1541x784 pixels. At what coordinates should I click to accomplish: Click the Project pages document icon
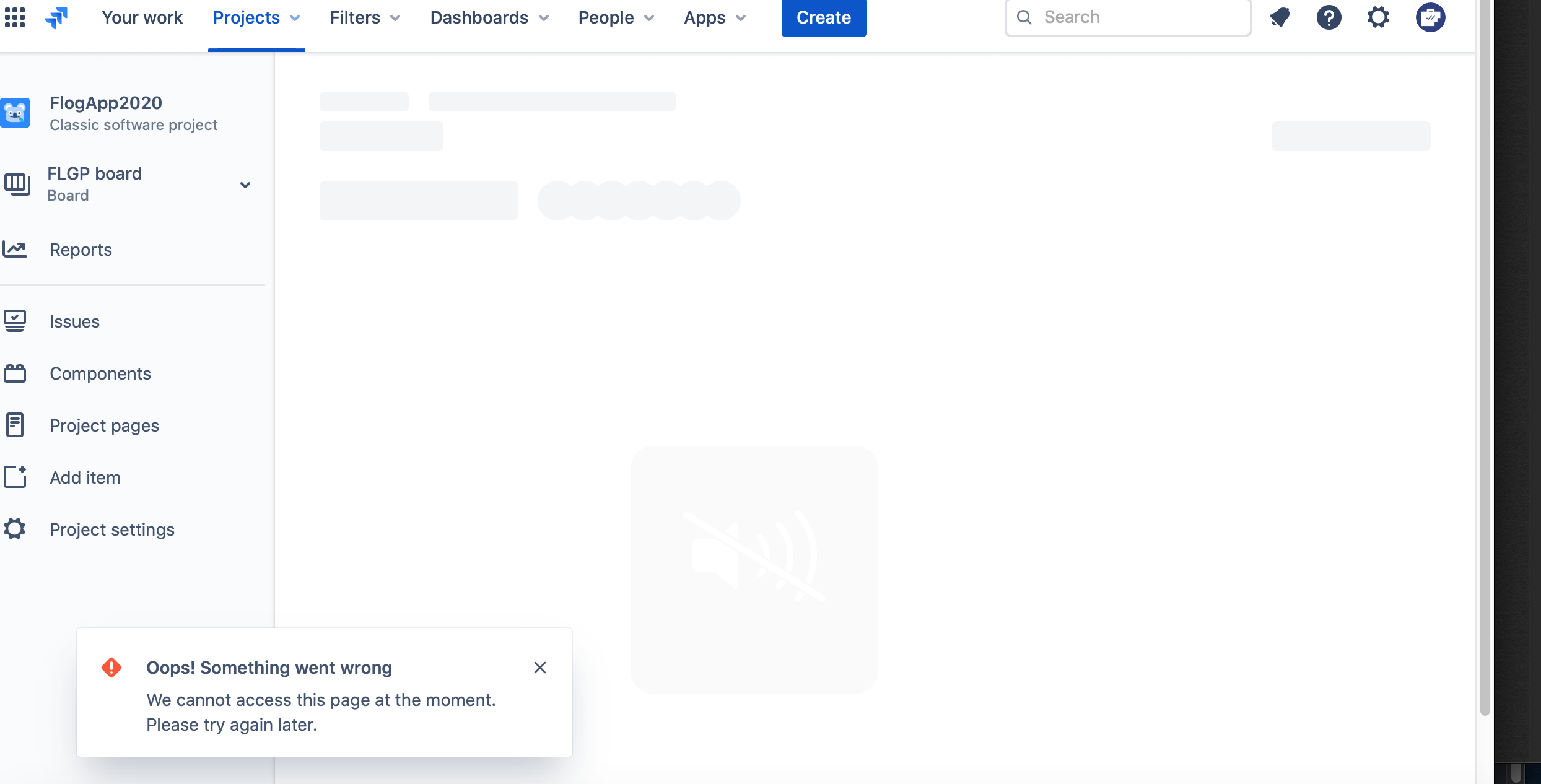[x=15, y=425]
